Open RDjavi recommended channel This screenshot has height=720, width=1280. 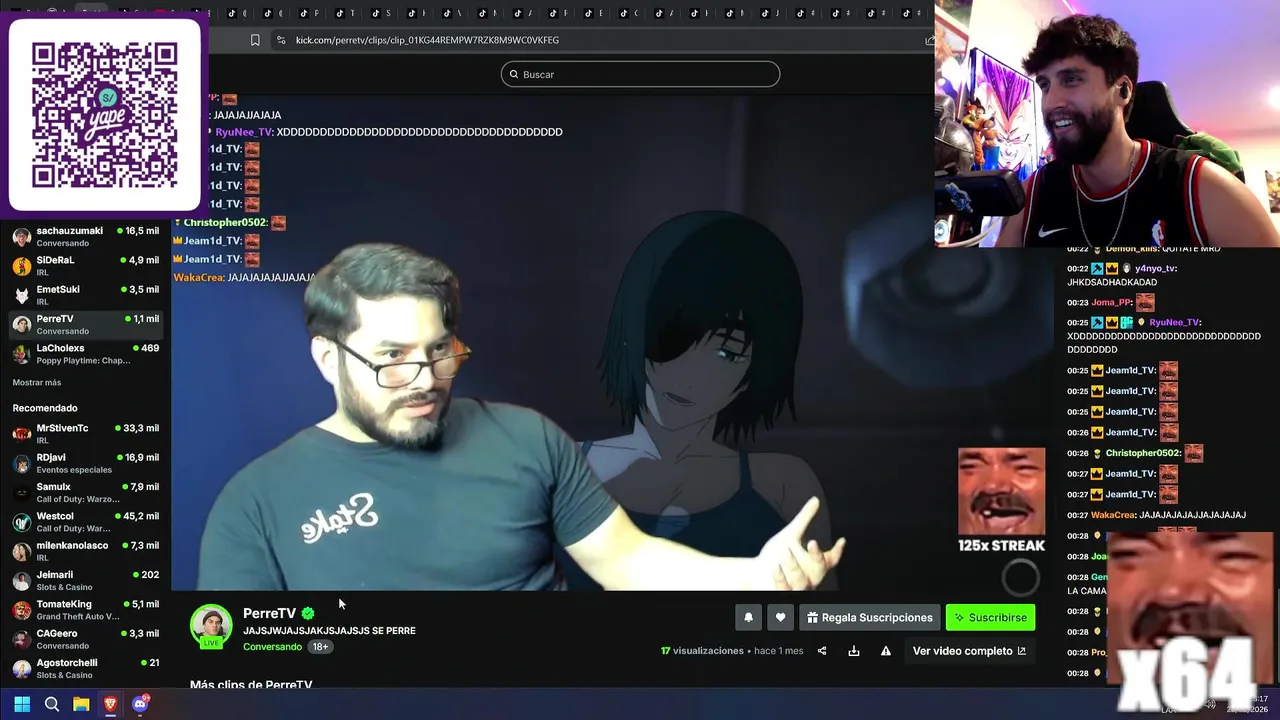[x=85, y=463]
